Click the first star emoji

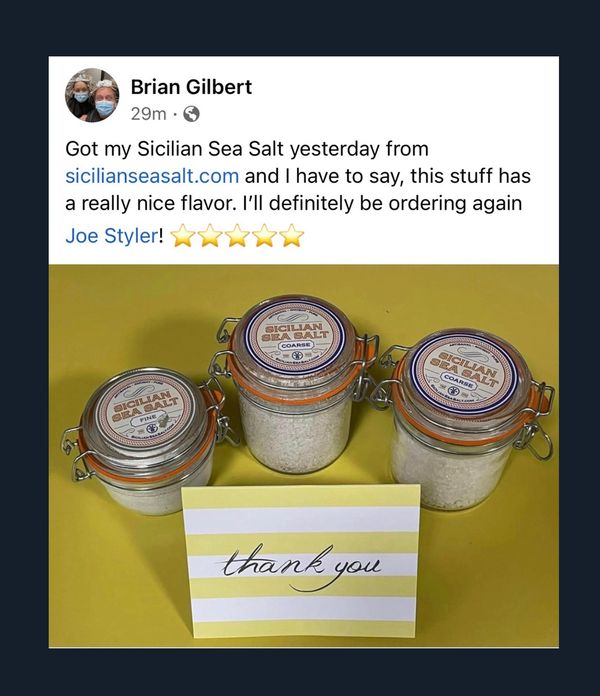point(183,235)
